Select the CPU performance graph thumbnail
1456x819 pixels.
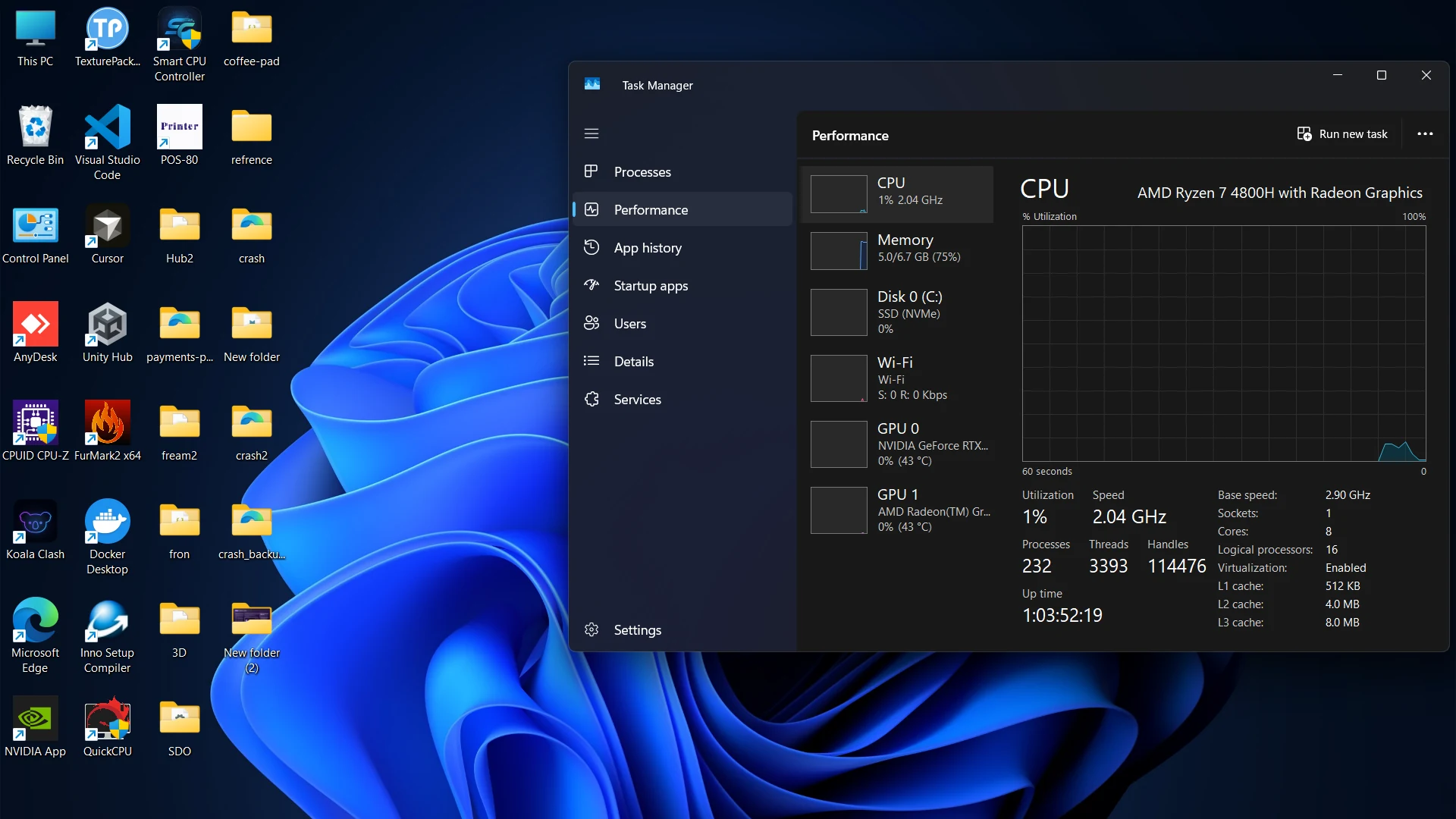pos(839,194)
